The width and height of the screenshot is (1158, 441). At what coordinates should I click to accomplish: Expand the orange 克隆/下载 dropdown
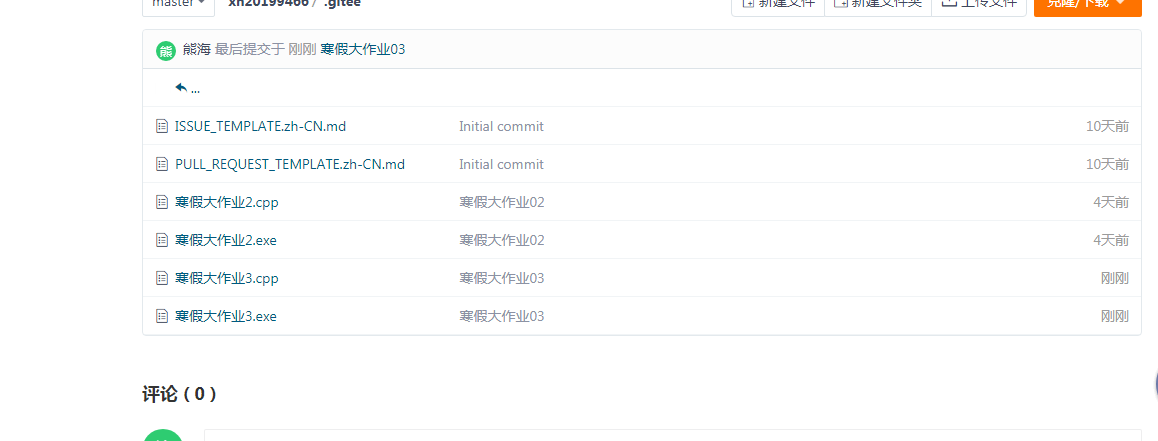1087,5
